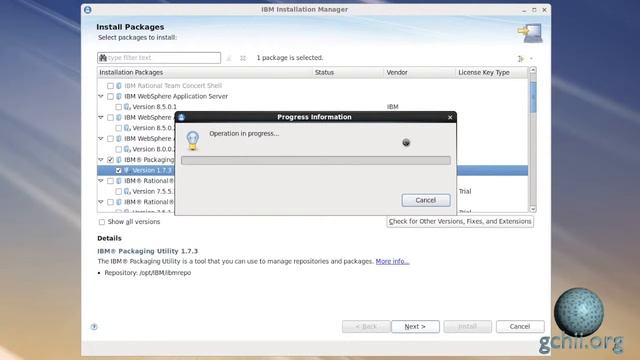This screenshot has height=360, width=640.
Task: Click the Next > button
Action: pos(415,327)
